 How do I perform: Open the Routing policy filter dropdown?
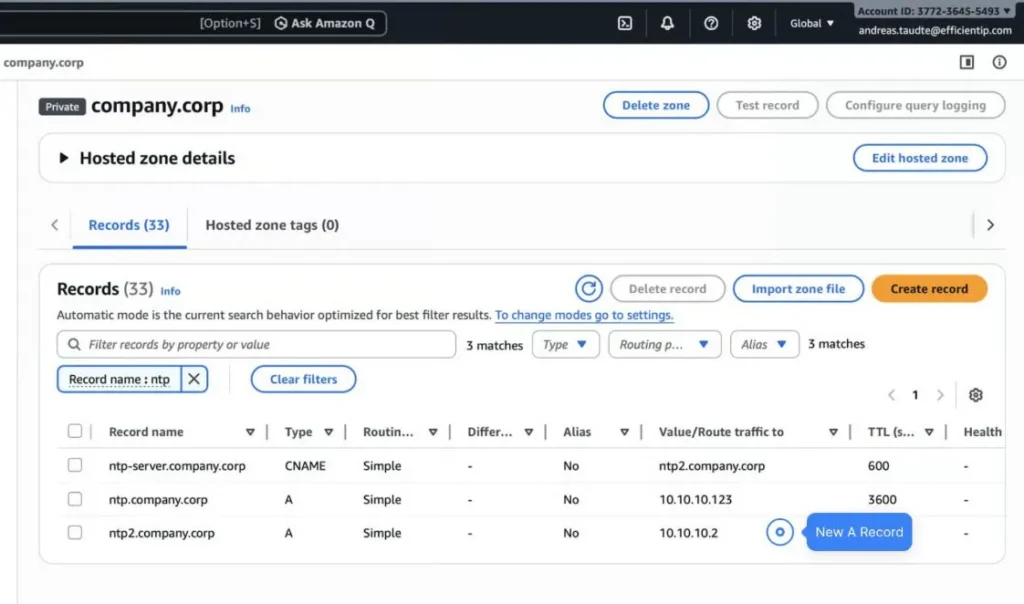tap(665, 344)
